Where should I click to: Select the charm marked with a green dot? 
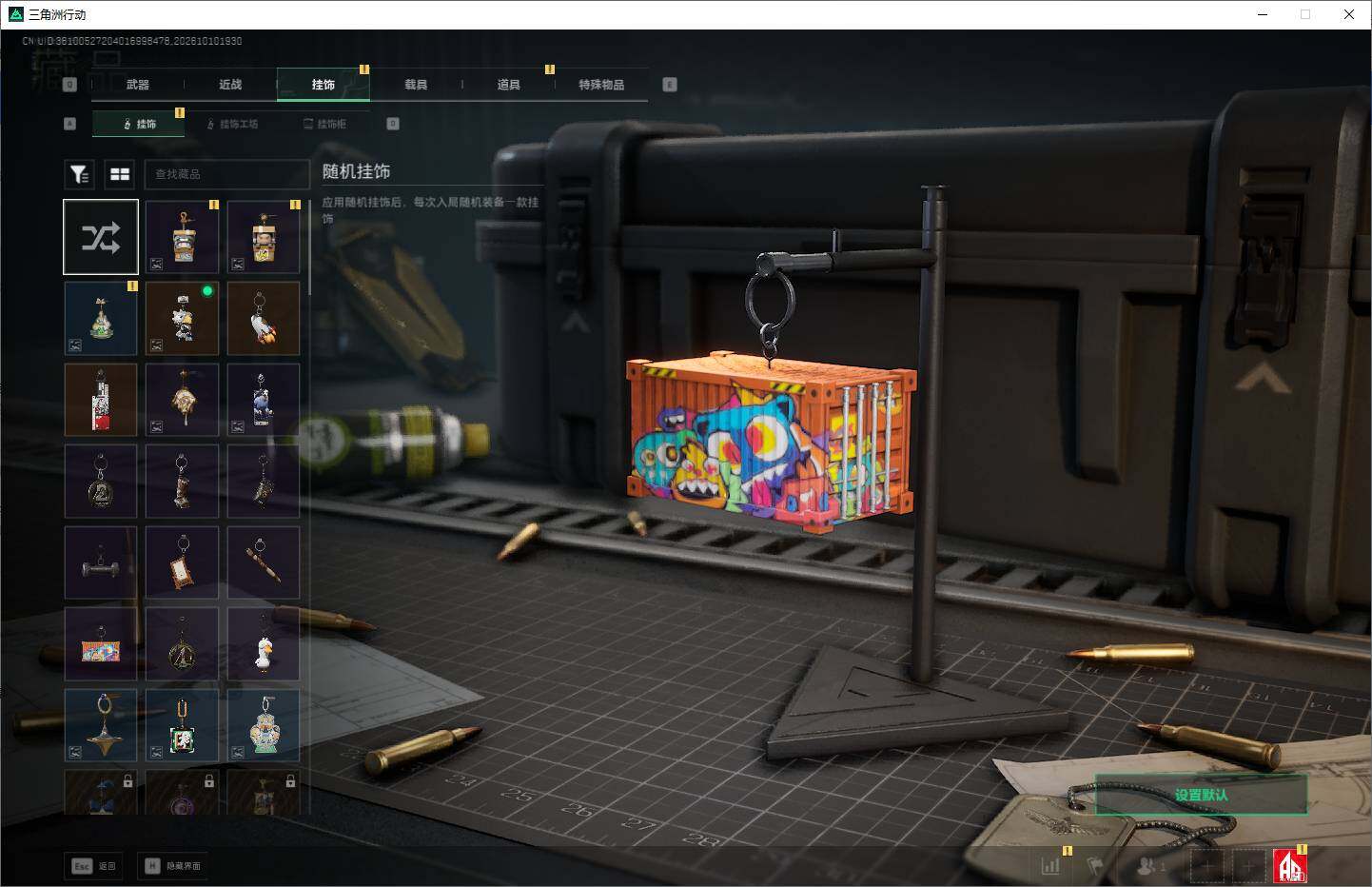coord(182,318)
